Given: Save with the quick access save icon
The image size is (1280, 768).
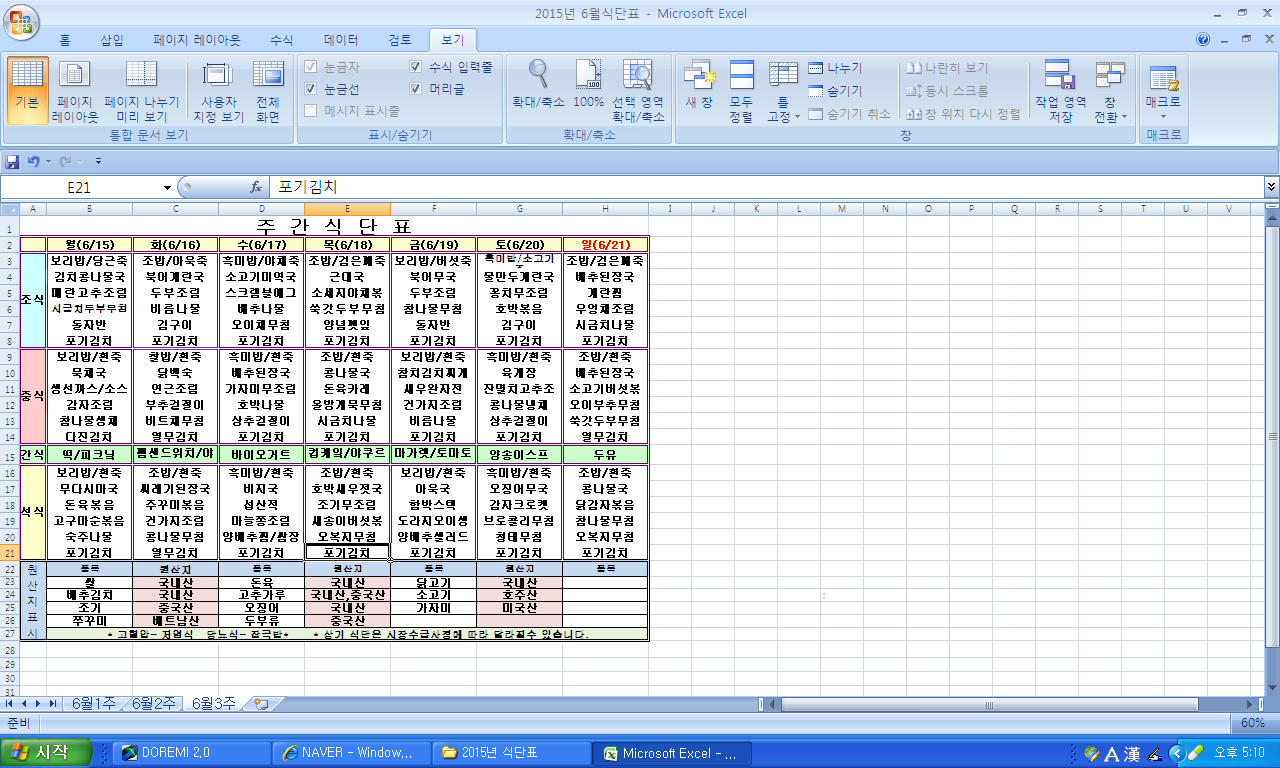Looking at the screenshot, I should coord(13,161).
